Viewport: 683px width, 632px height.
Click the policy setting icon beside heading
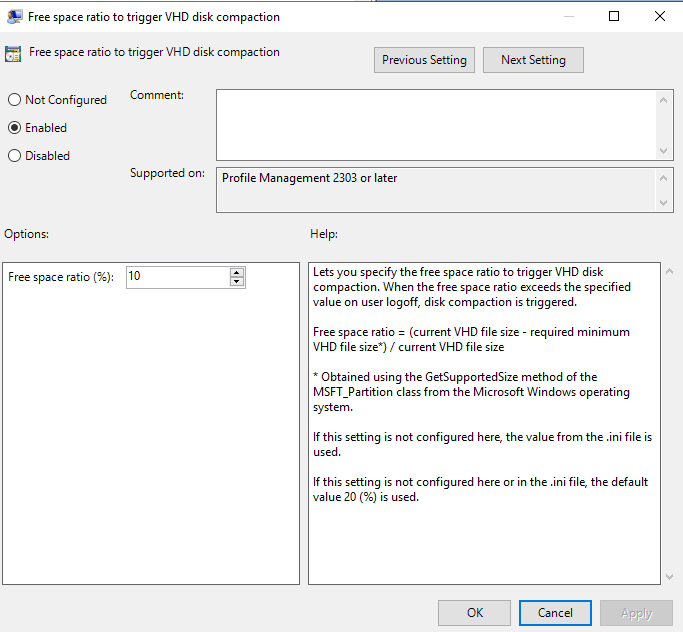(13, 54)
